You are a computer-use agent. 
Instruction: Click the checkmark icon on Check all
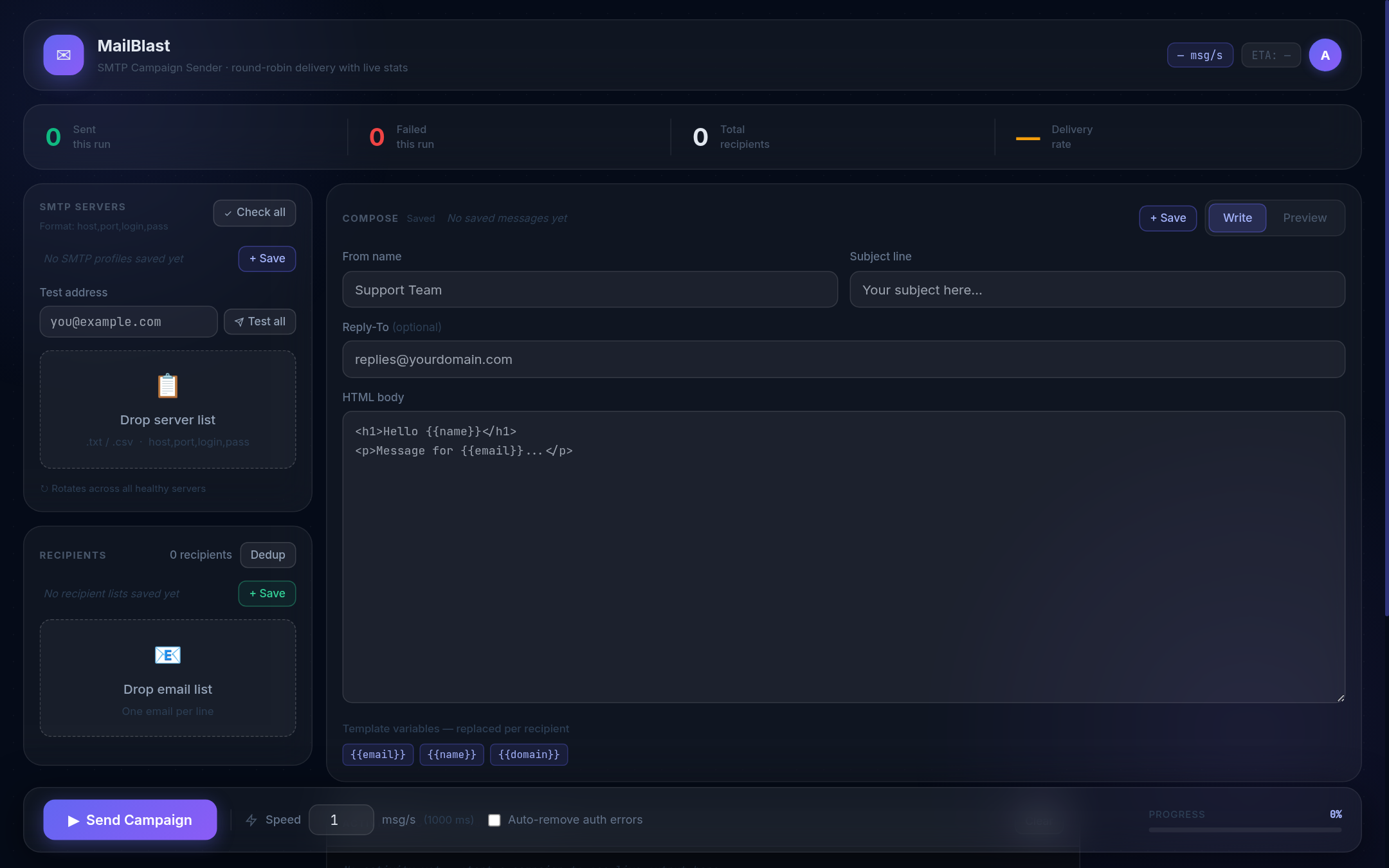point(228,212)
